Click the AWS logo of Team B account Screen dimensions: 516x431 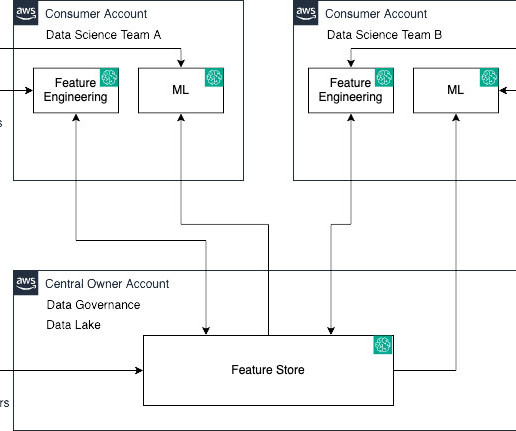(306, 13)
